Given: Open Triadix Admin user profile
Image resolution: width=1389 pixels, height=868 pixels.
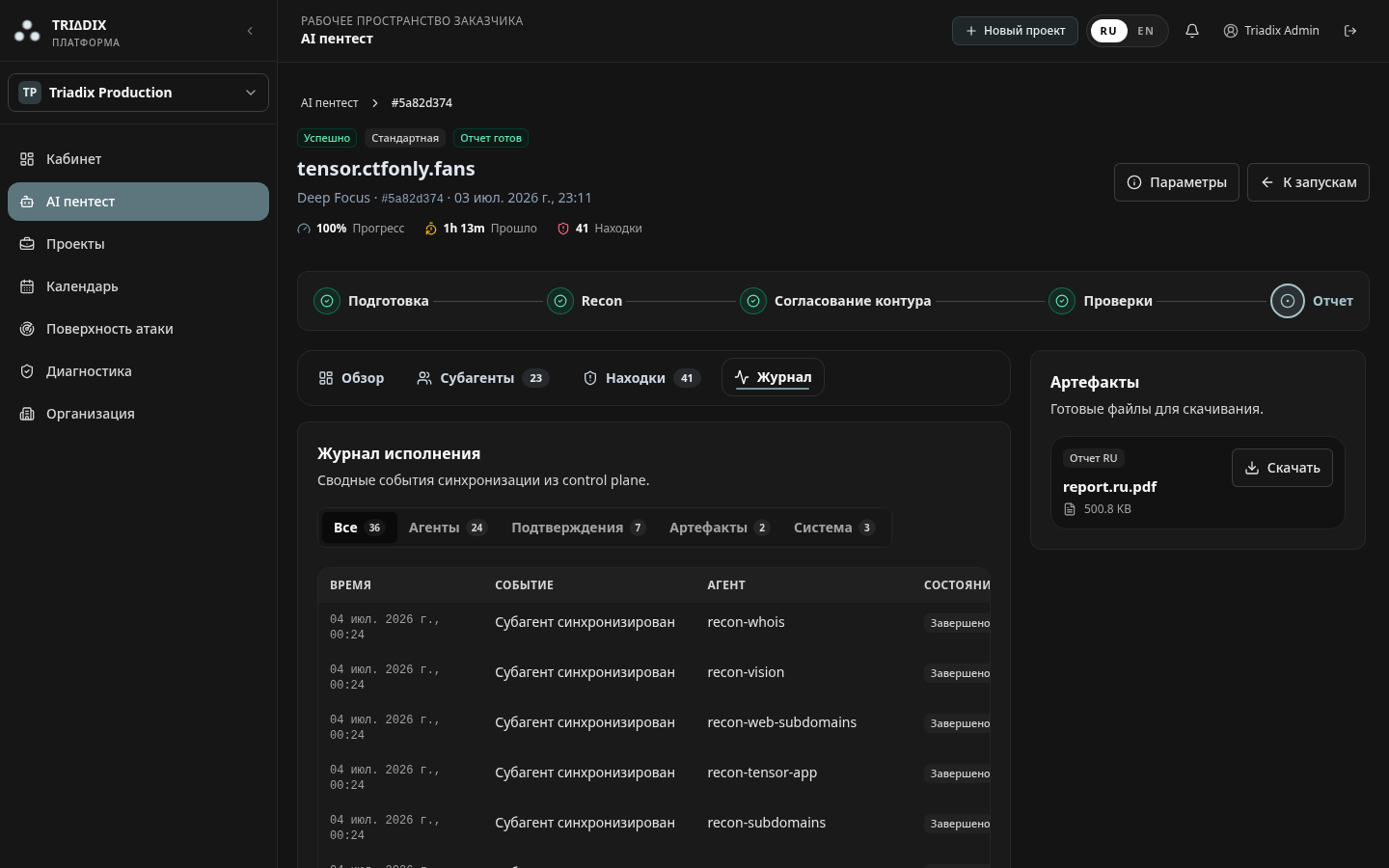Looking at the screenshot, I should [x=1271, y=31].
